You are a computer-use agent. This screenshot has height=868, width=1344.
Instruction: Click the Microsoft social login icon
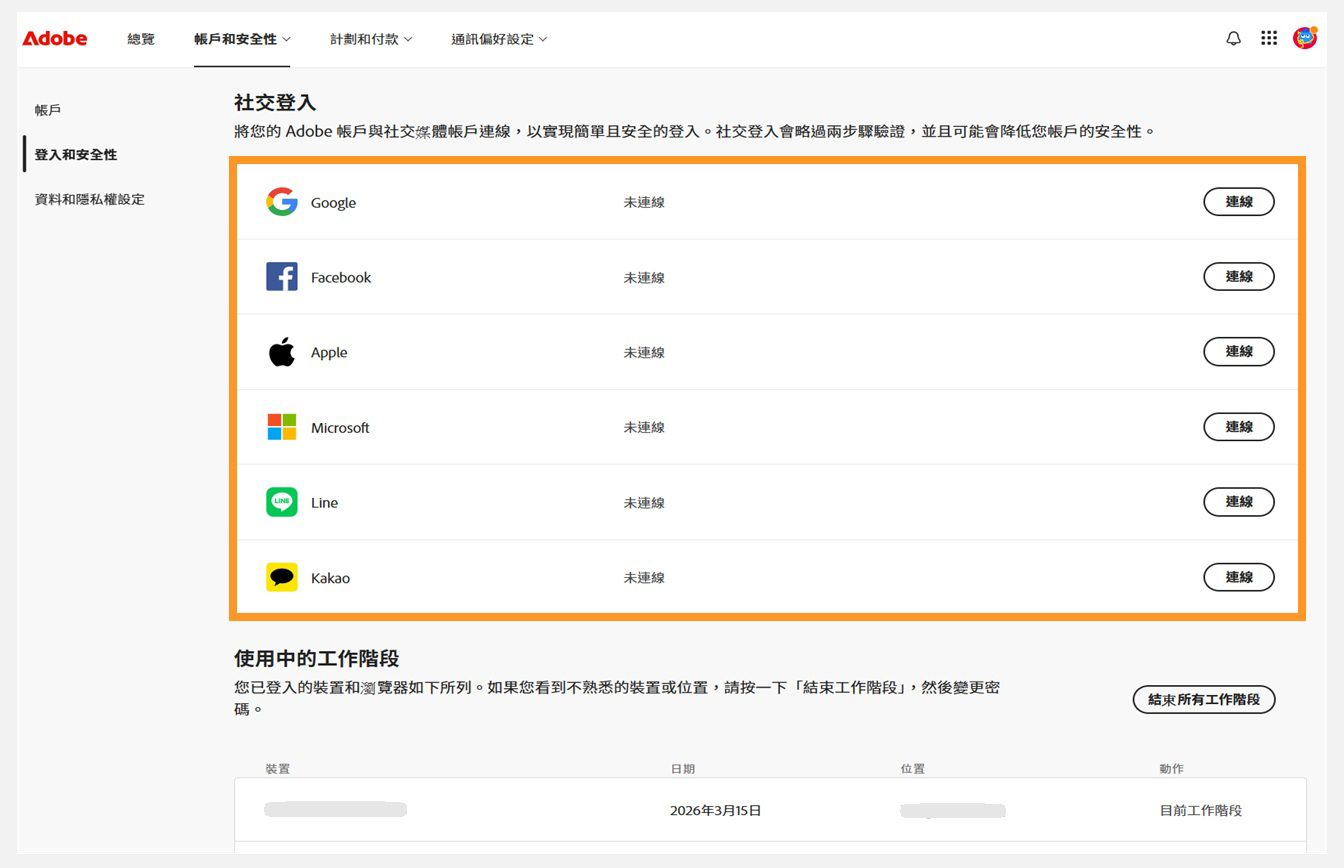click(282, 427)
